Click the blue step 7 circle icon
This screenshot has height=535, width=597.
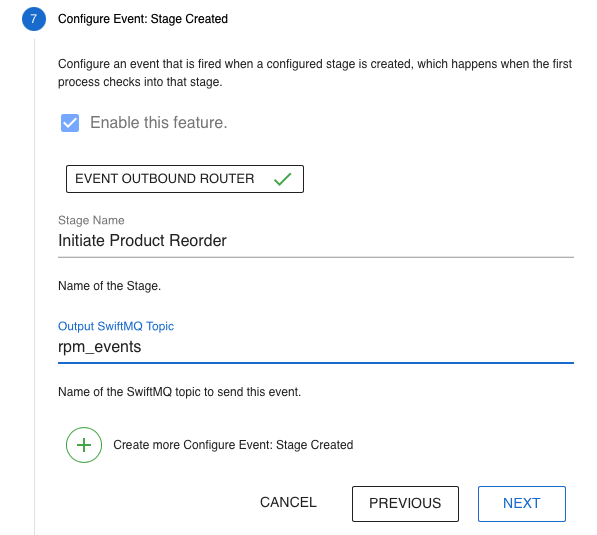click(x=34, y=19)
